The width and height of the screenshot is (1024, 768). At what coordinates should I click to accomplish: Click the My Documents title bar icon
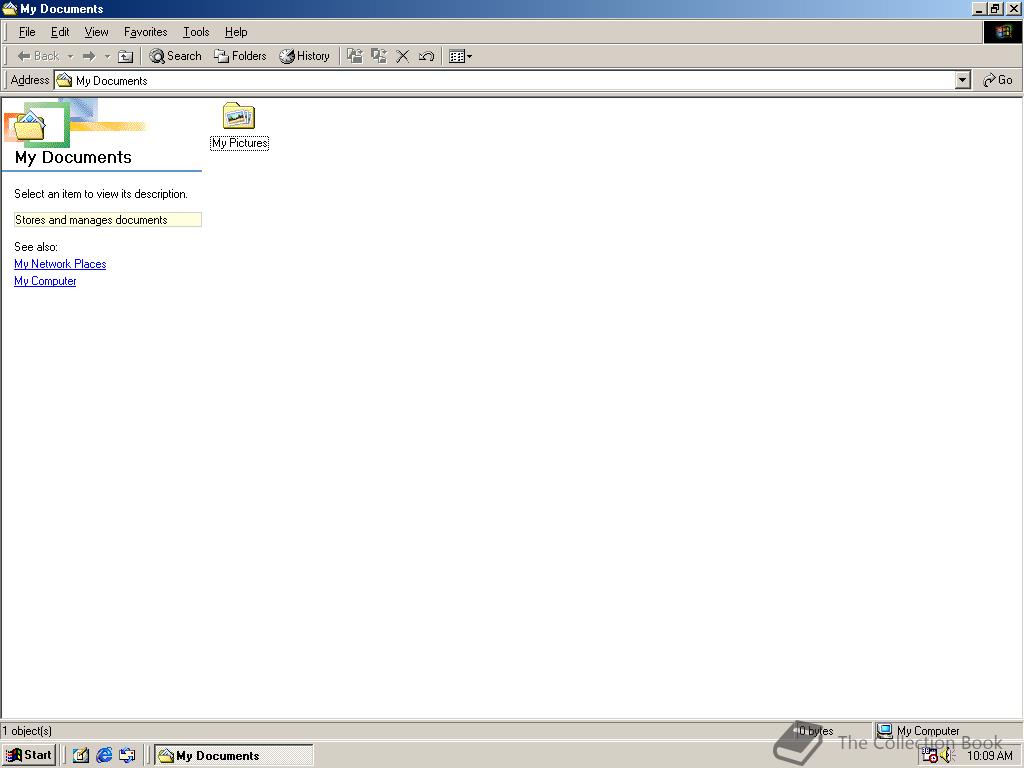click(9, 8)
